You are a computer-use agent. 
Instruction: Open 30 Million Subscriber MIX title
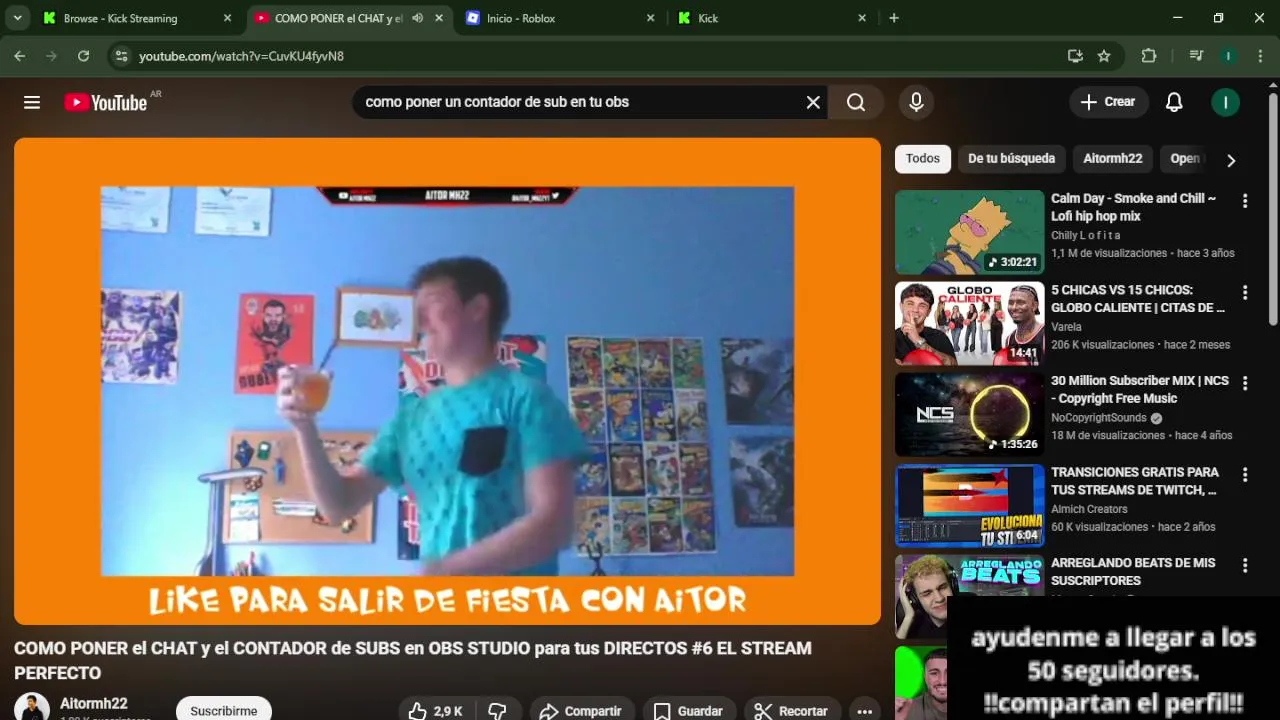[1140, 389]
